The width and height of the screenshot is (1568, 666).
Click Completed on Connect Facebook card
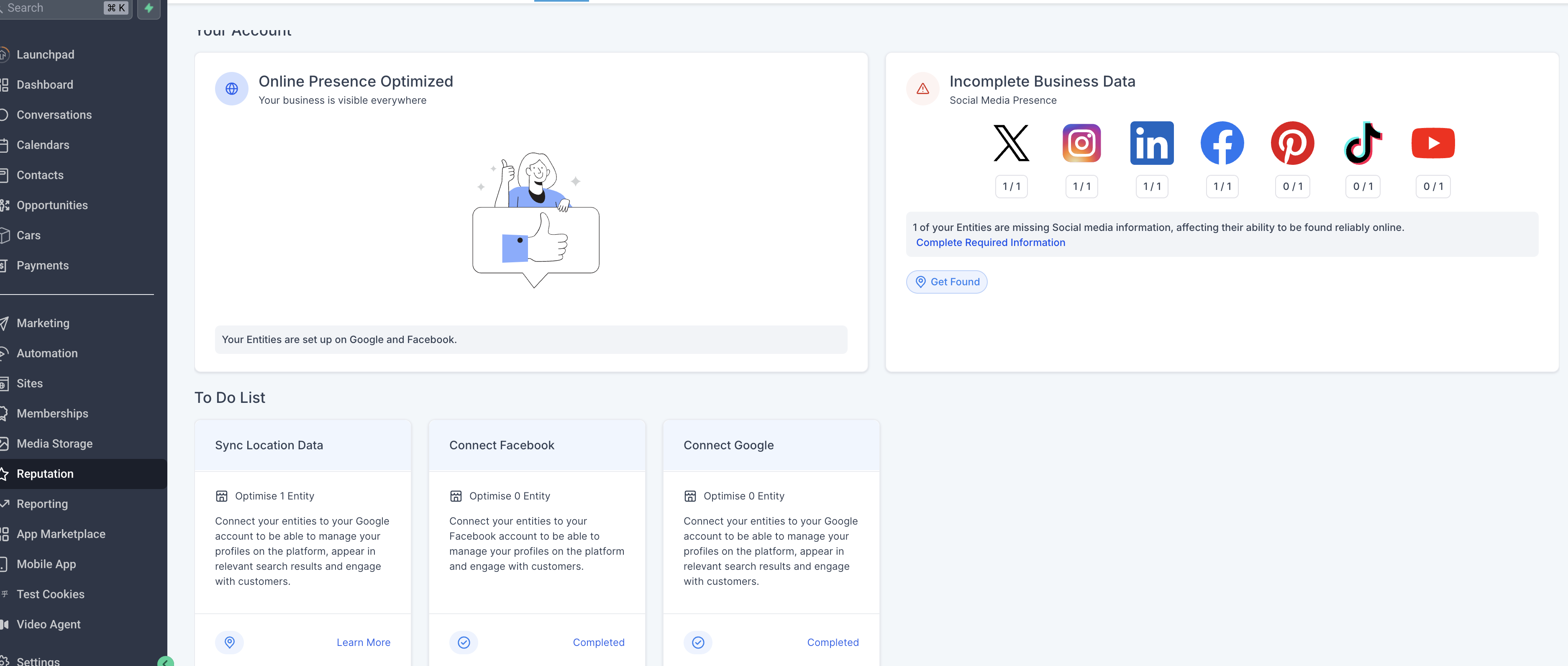(598, 642)
